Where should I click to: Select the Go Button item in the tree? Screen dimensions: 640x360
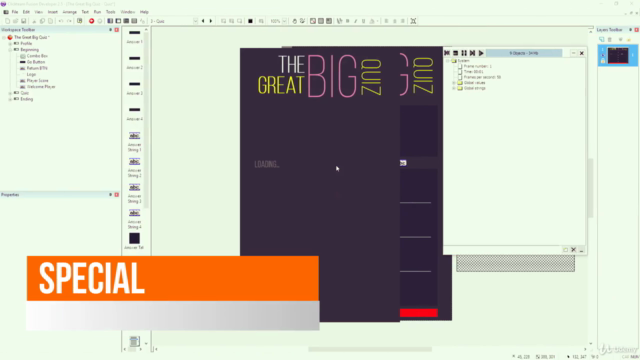[x=36, y=62]
